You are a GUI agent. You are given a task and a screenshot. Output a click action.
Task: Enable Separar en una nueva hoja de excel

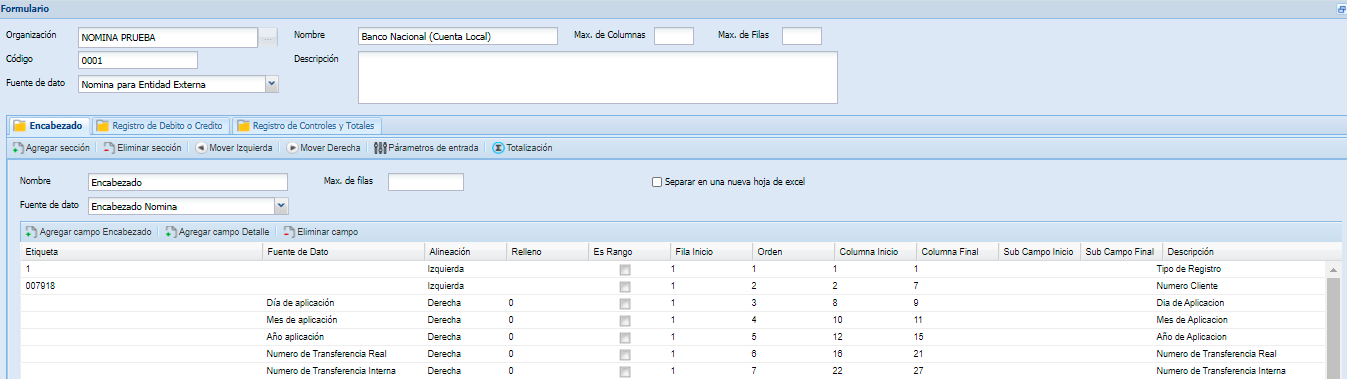(x=657, y=182)
